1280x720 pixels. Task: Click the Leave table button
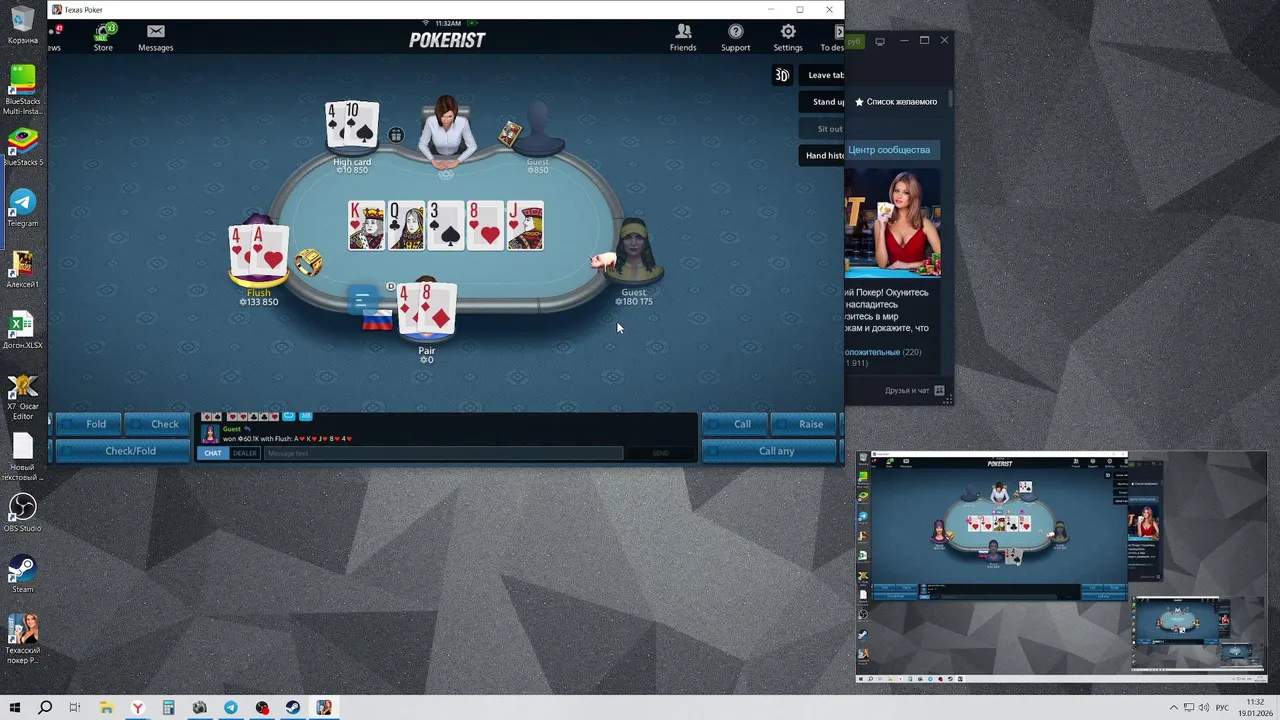823,75
